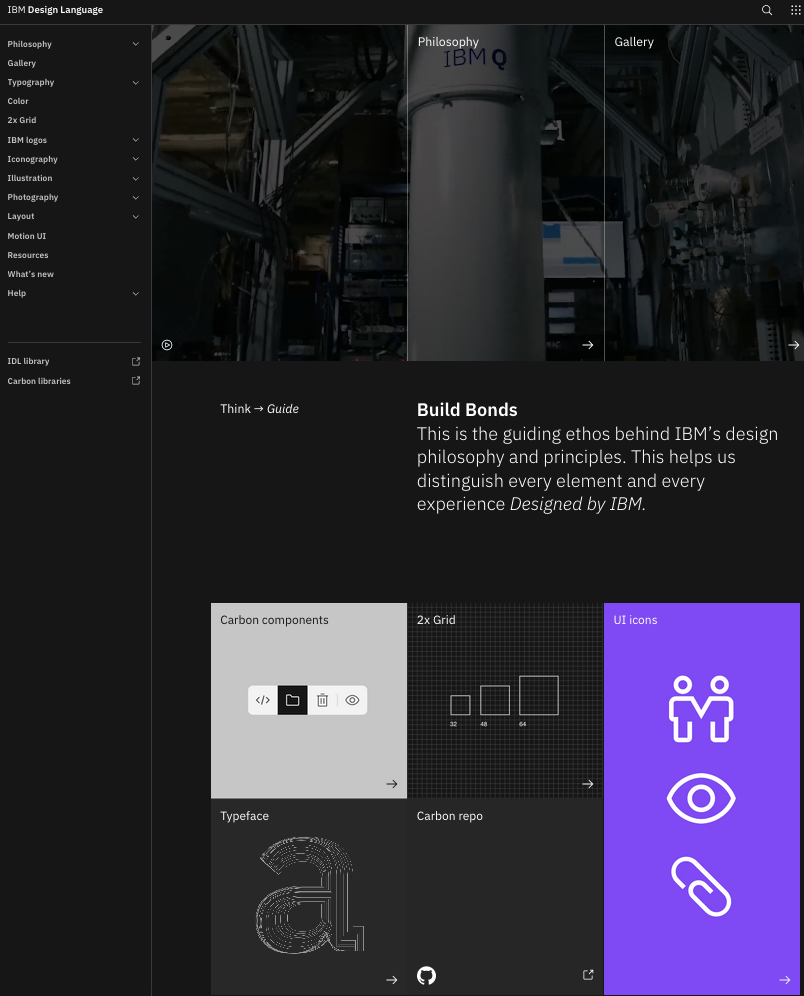Expand the Typography sidebar chevron
Image resolution: width=804 pixels, height=996 pixels.
click(x=136, y=83)
